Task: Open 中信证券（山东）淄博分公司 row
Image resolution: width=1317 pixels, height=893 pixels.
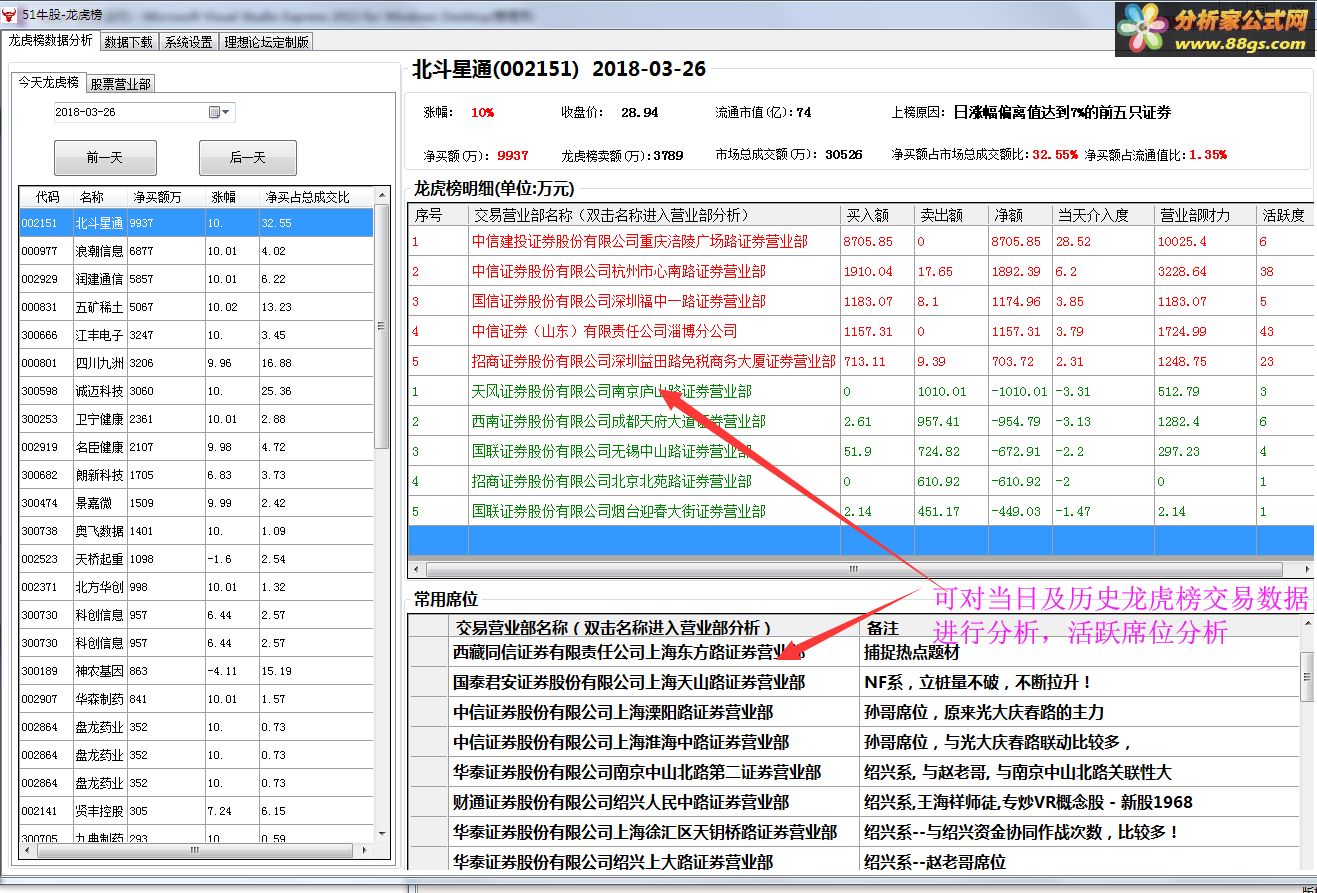Action: (860, 331)
